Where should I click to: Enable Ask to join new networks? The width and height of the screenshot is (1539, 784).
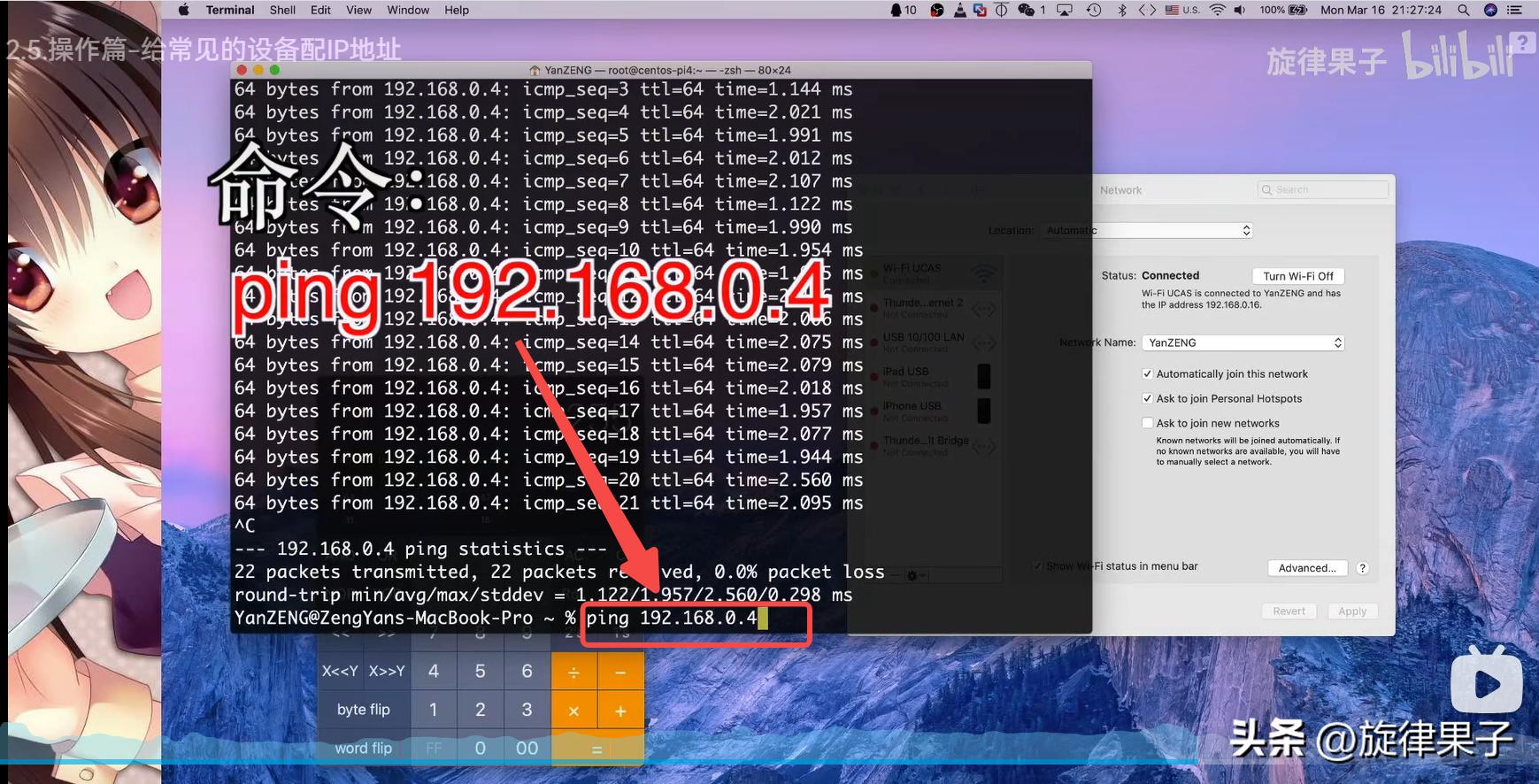(x=1147, y=423)
